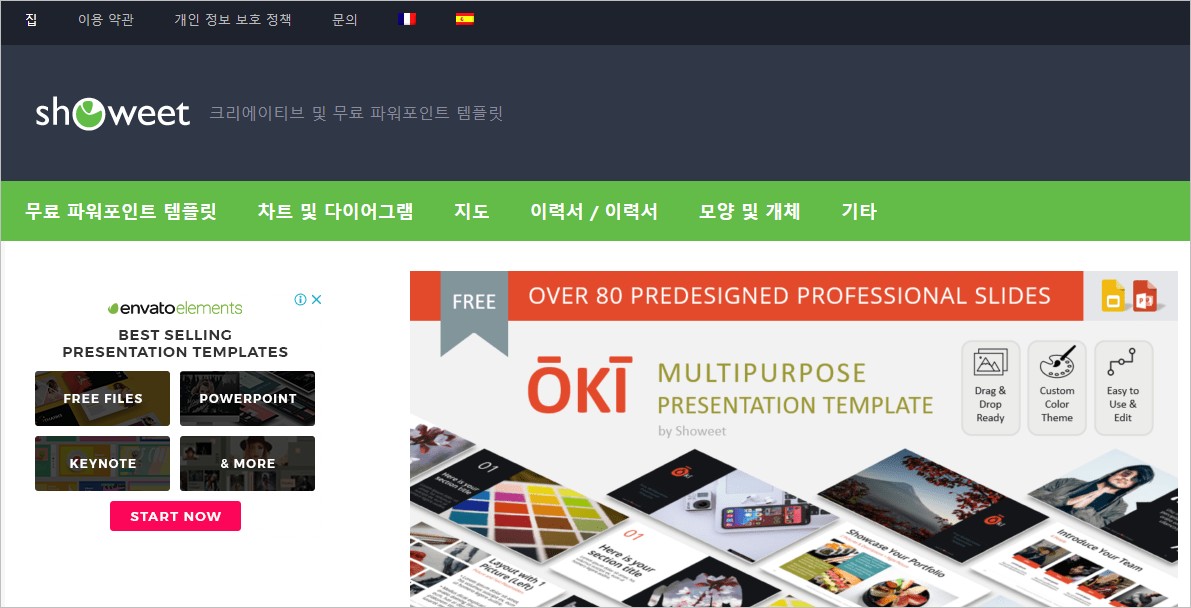Image resolution: width=1191 pixels, height=608 pixels.
Task: Click the envato elements logo
Action: click(x=175, y=308)
